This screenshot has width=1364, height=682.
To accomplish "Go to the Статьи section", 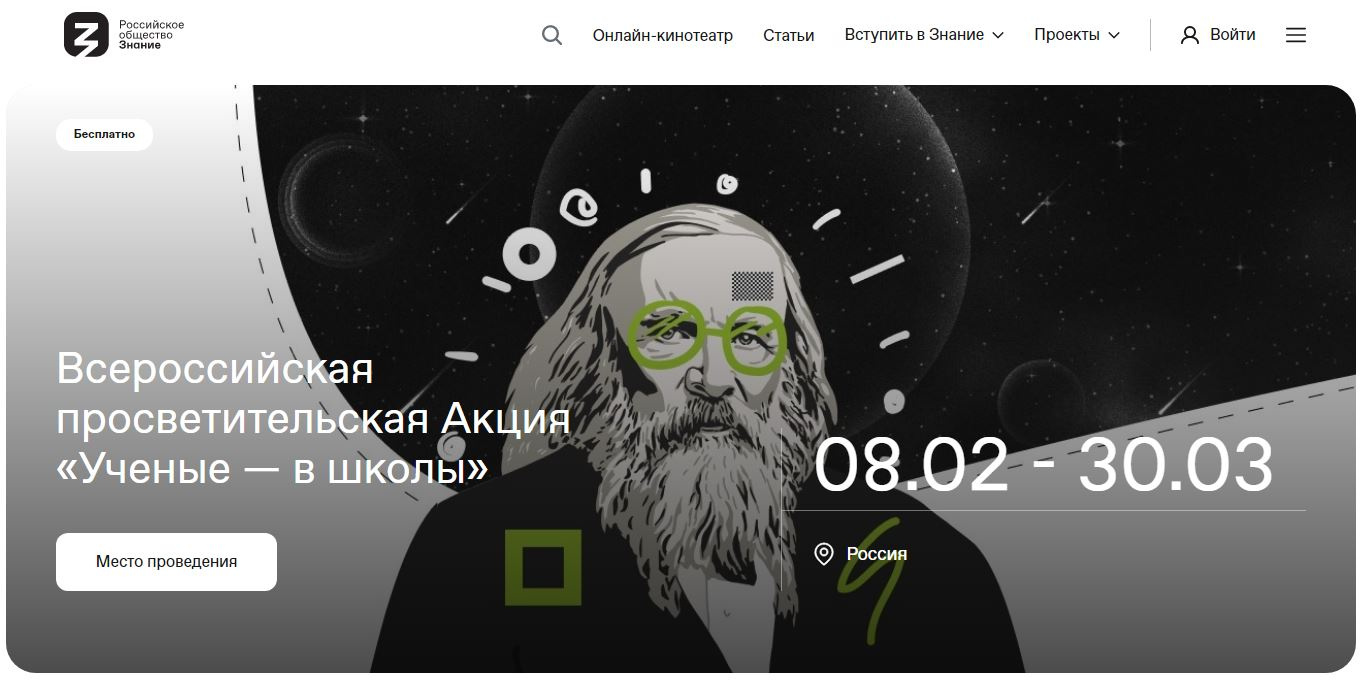I will pyautogui.click(x=788, y=35).
